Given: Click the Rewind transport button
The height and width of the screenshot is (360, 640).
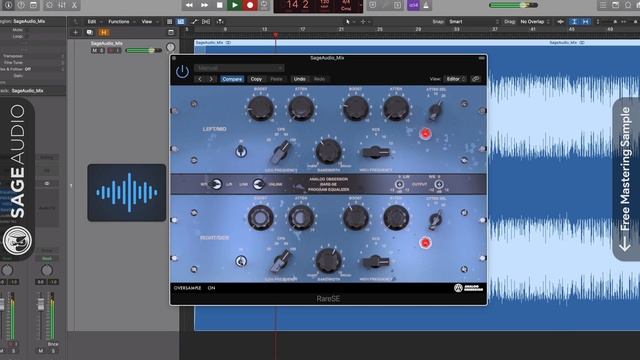Looking at the screenshot, I should pos(189,5).
